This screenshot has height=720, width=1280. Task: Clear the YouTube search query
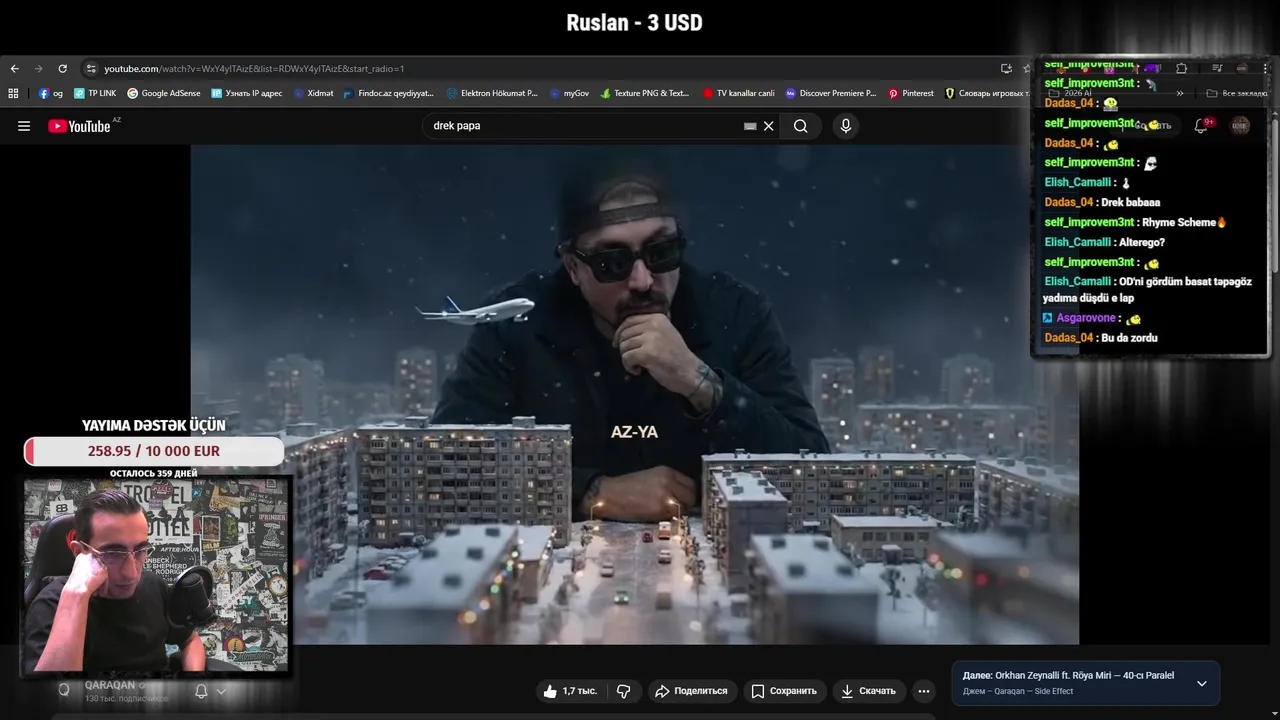point(769,126)
